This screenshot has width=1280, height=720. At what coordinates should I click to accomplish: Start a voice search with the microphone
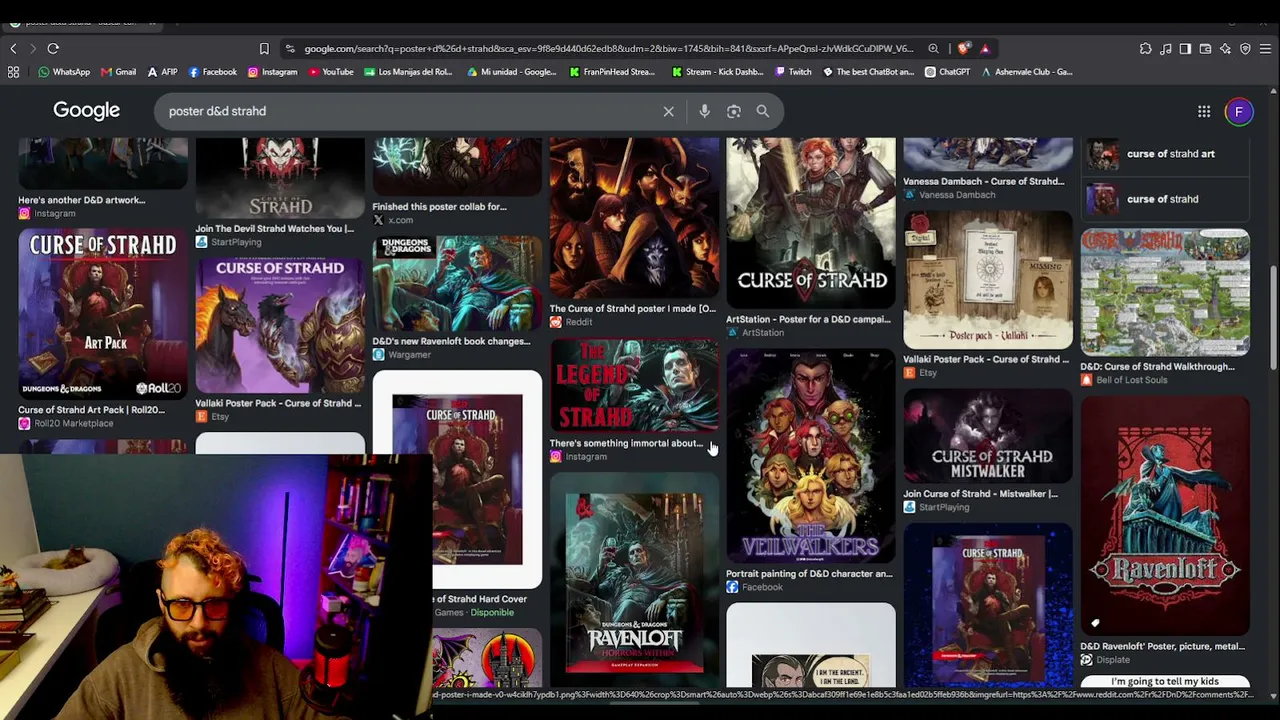click(704, 111)
